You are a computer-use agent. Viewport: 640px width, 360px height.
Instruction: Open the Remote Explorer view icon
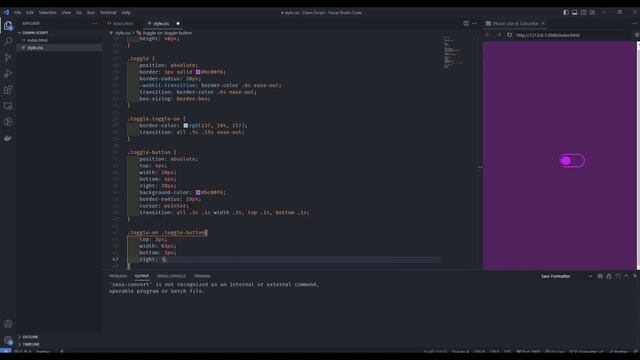click(8, 106)
